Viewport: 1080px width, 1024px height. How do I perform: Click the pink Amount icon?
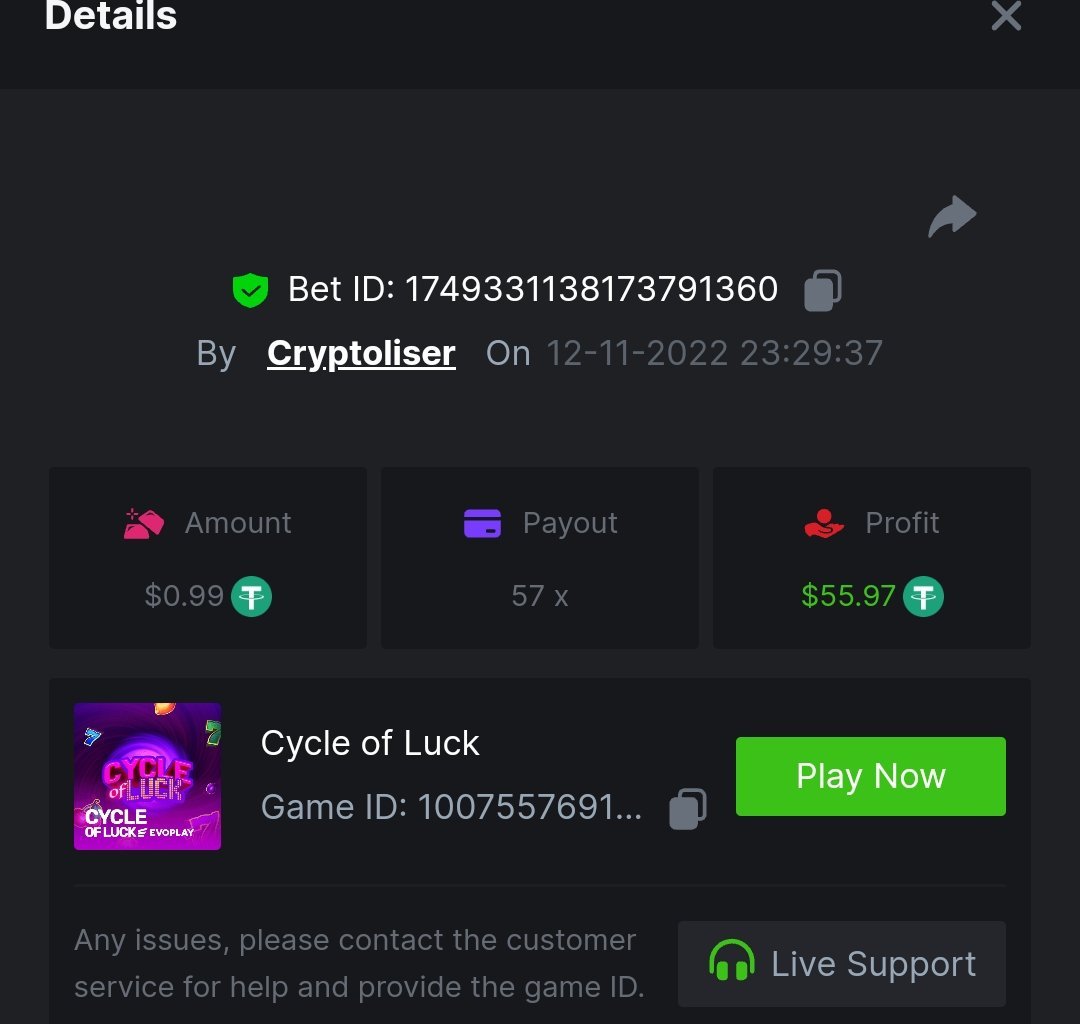pyautogui.click(x=144, y=523)
